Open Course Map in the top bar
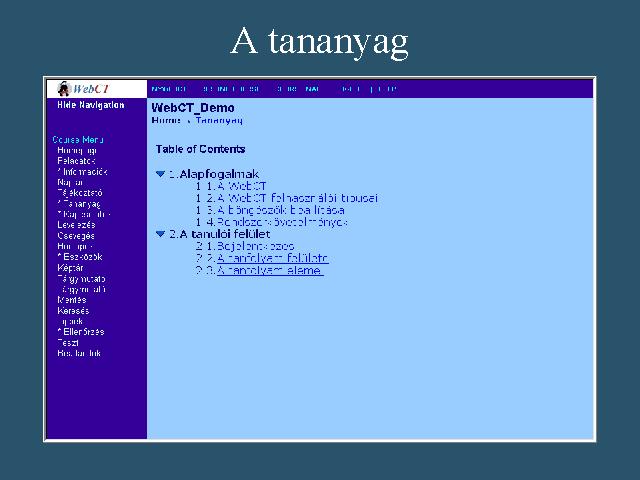The width and height of the screenshot is (640, 480). (298, 89)
